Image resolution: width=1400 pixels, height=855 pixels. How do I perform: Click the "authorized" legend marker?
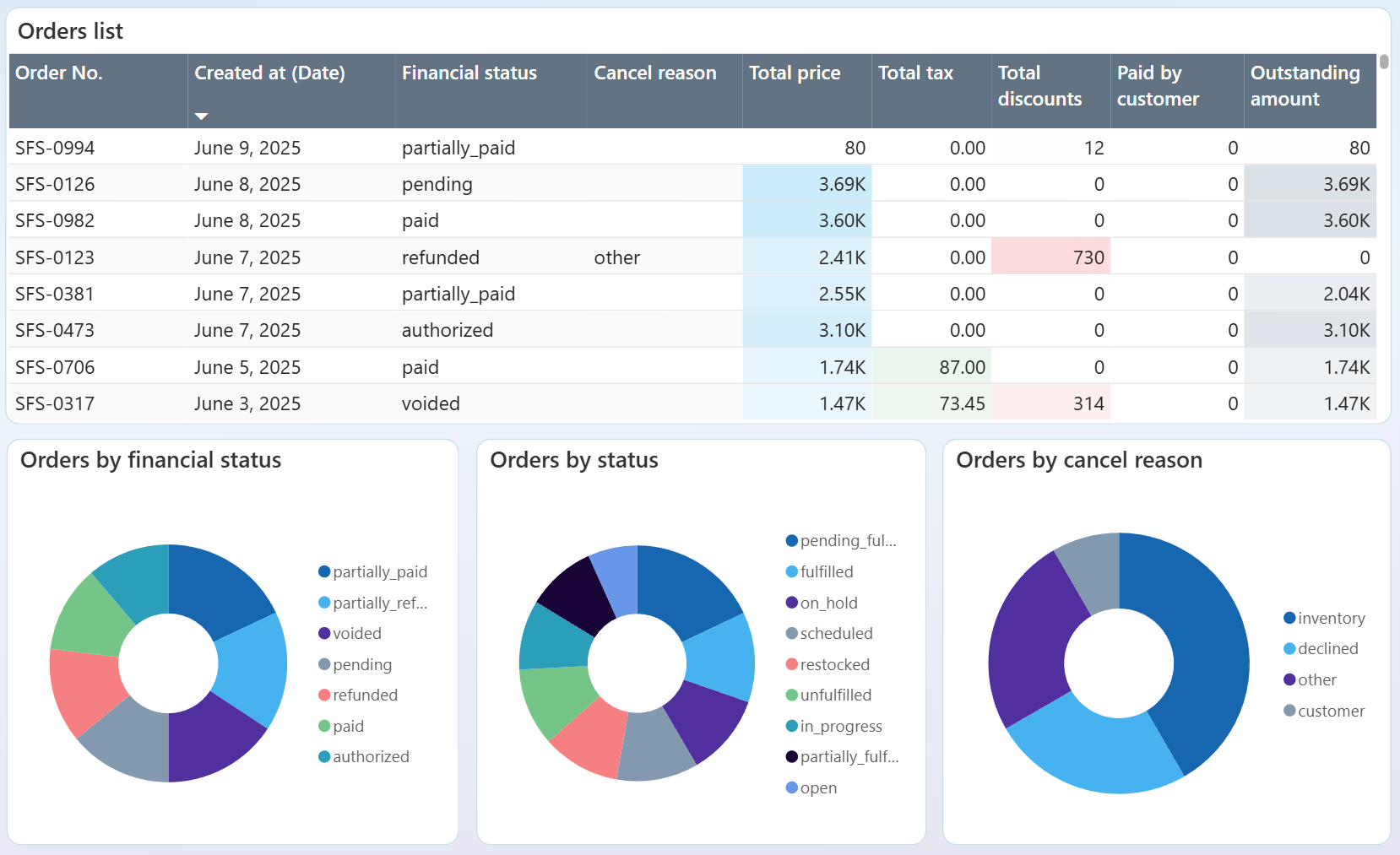[x=323, y=756]
